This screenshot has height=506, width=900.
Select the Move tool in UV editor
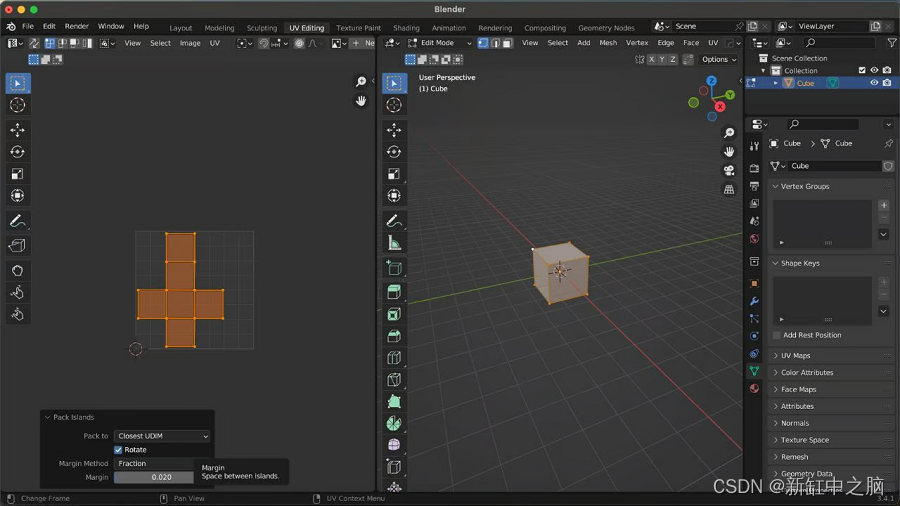(x=17, y=130)
